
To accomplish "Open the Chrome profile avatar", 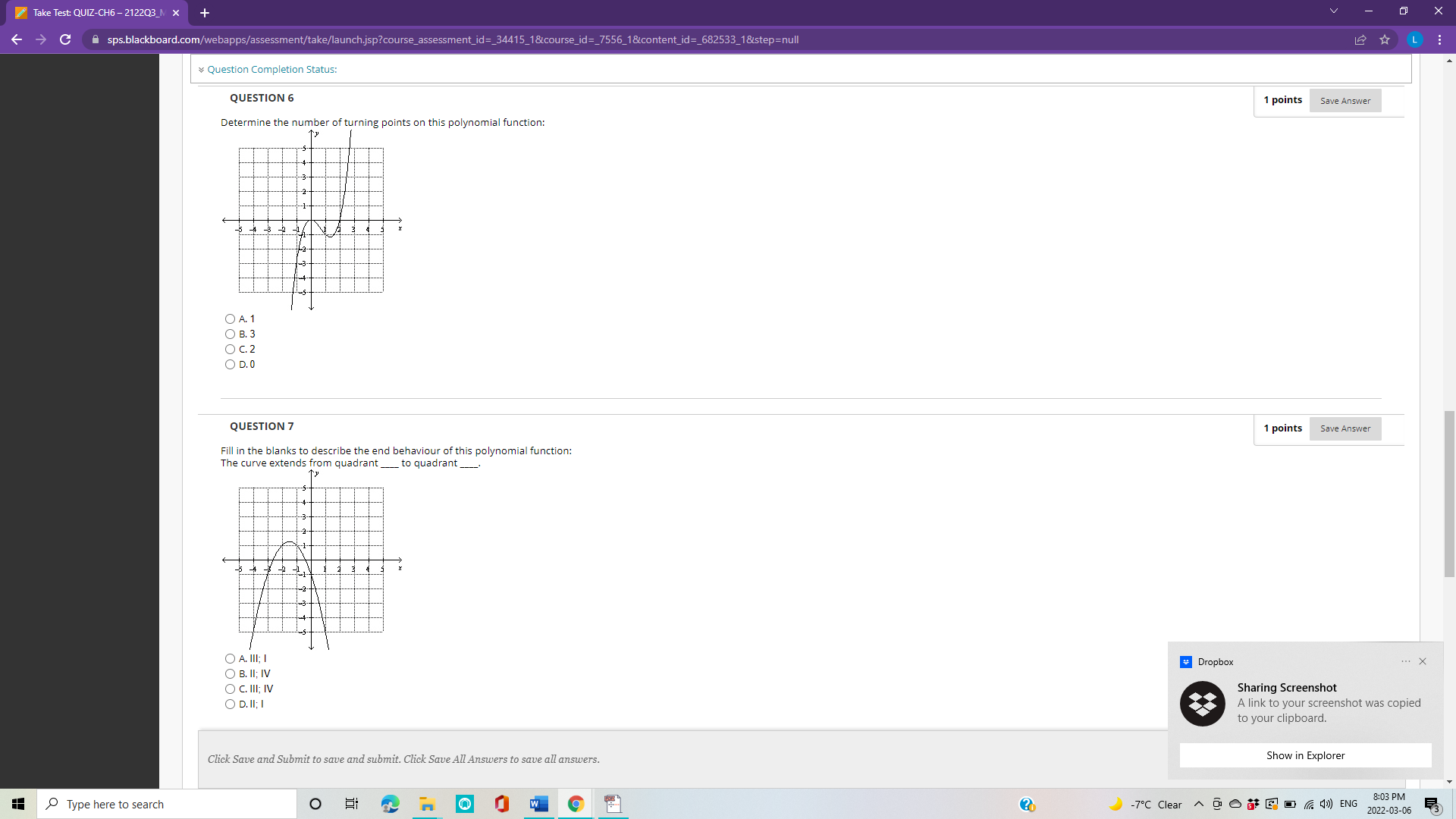I will click(x=1414, y=39).
